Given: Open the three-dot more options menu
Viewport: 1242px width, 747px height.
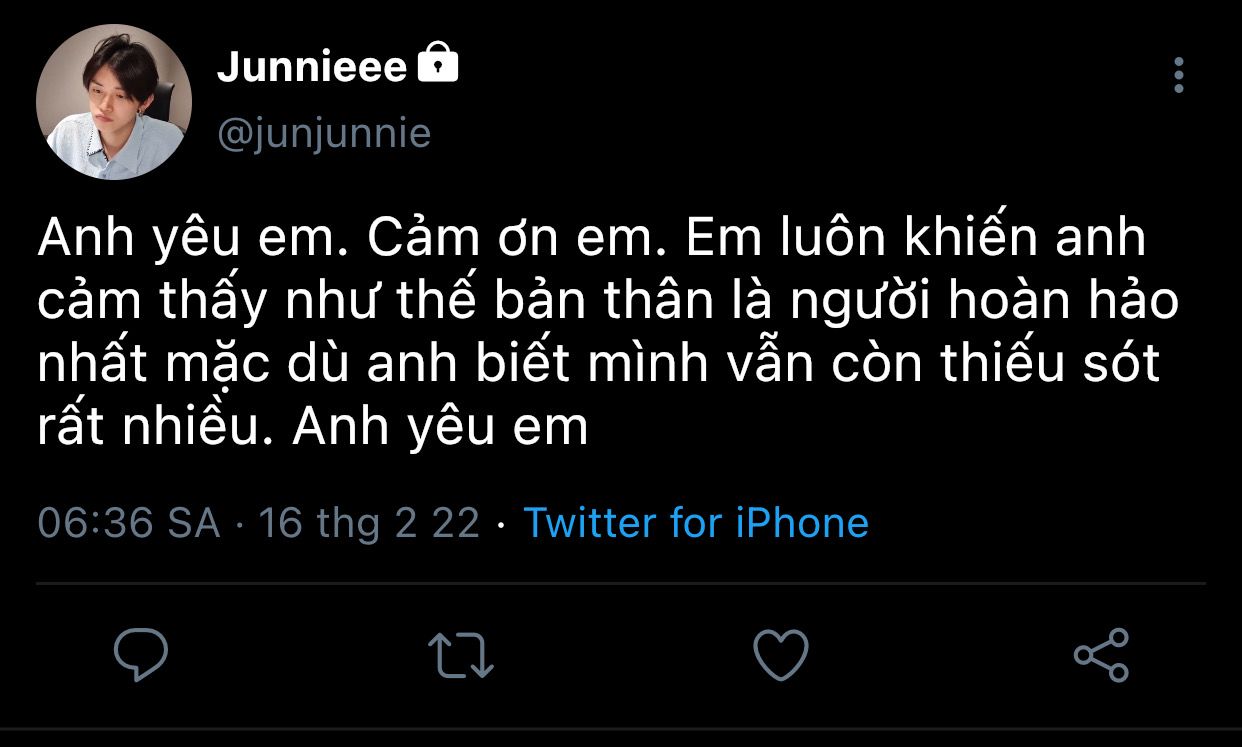Looking at the screenshot, I should pyautogui.click(x=1179, y=75).
